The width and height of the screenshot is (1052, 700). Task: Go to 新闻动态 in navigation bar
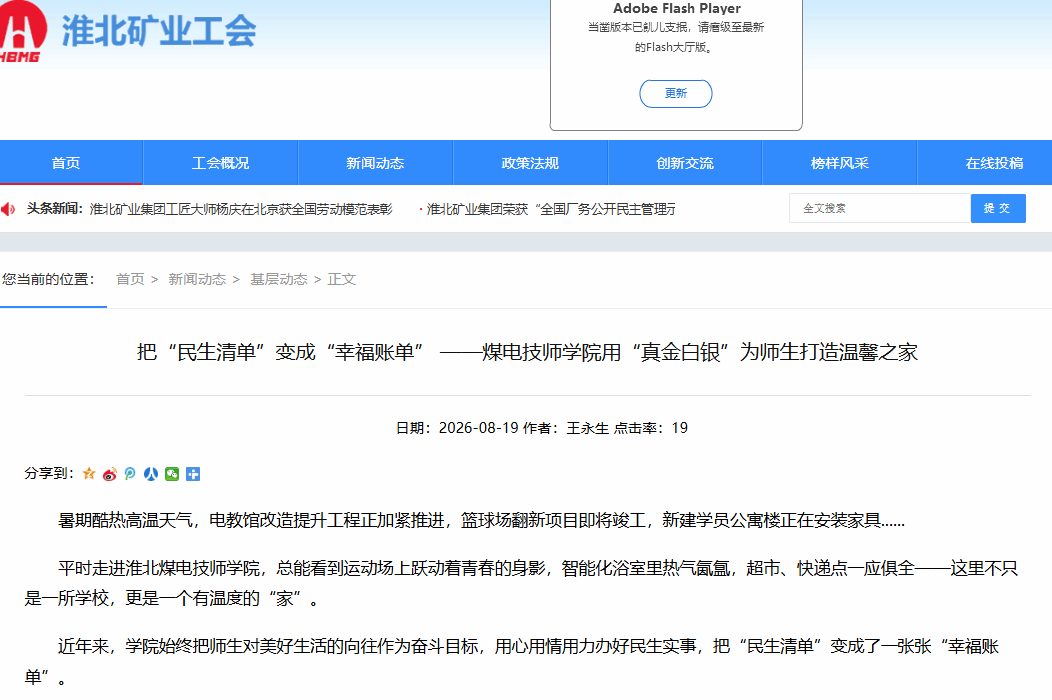pos(375,163)
